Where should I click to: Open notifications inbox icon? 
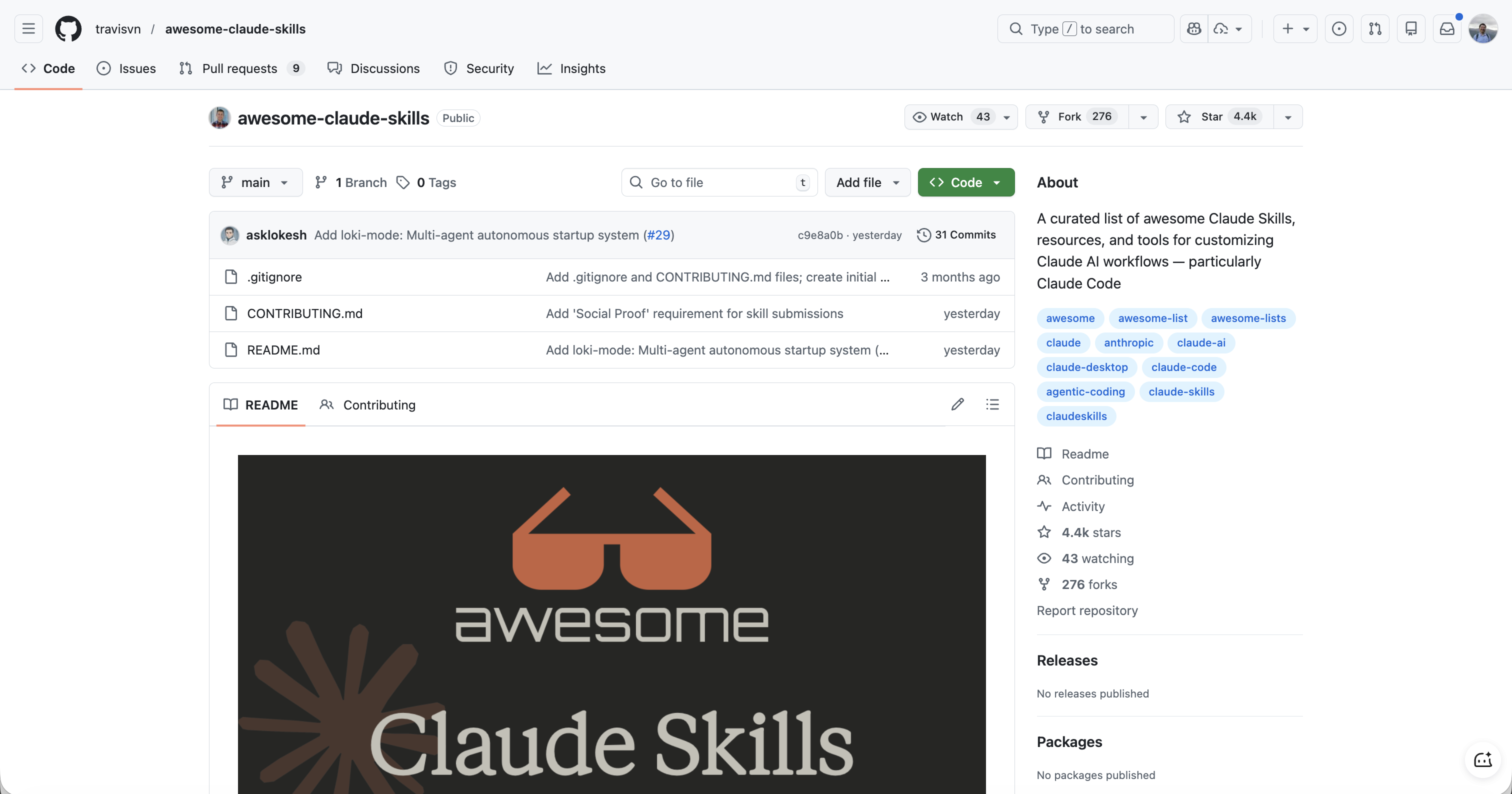[x=1447, y=29]
